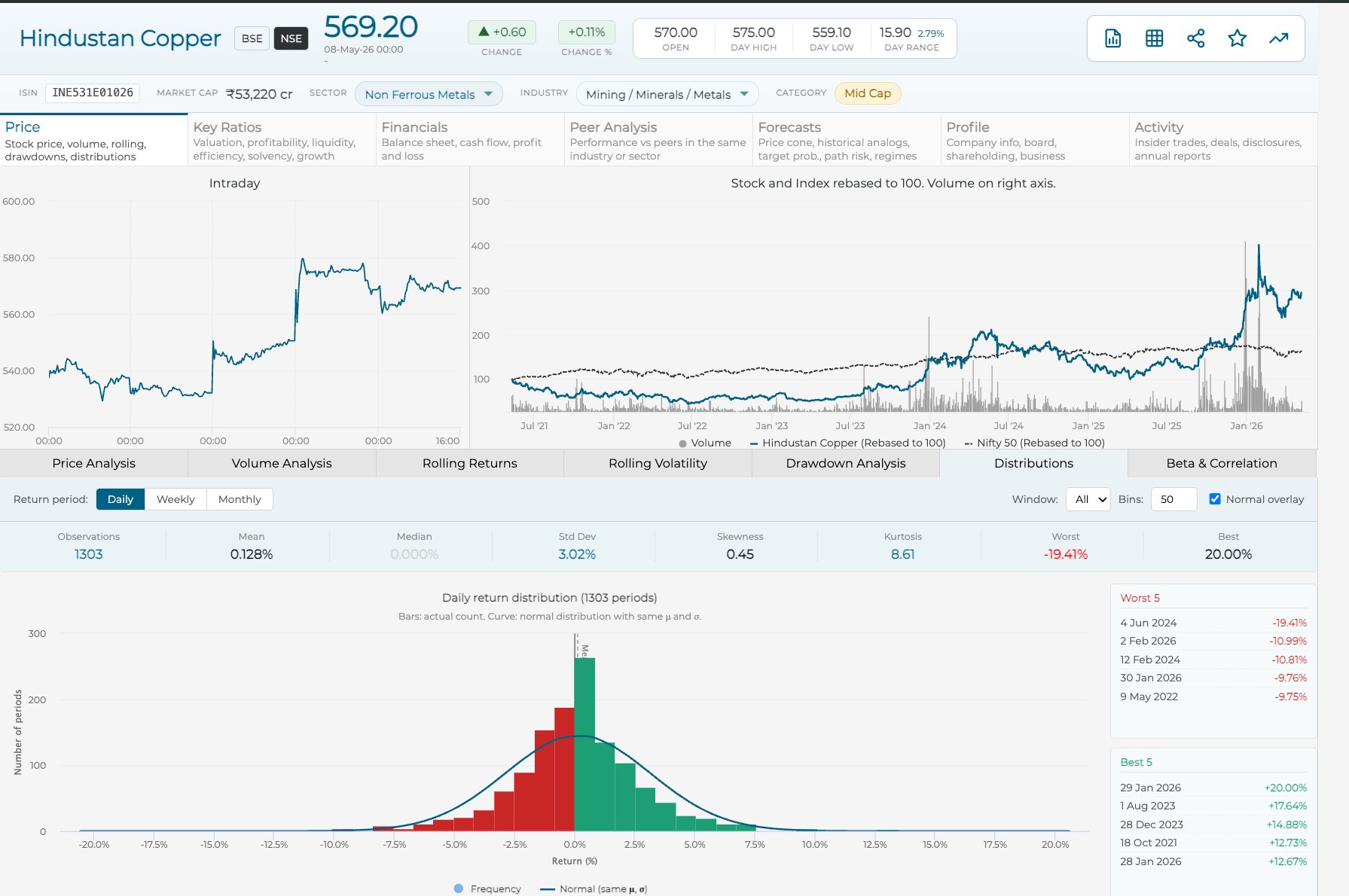The height and width of the screenshot is (896, 1349).
Task: Click the Best value 20.00% statistic
Action: click(1228, 554)
